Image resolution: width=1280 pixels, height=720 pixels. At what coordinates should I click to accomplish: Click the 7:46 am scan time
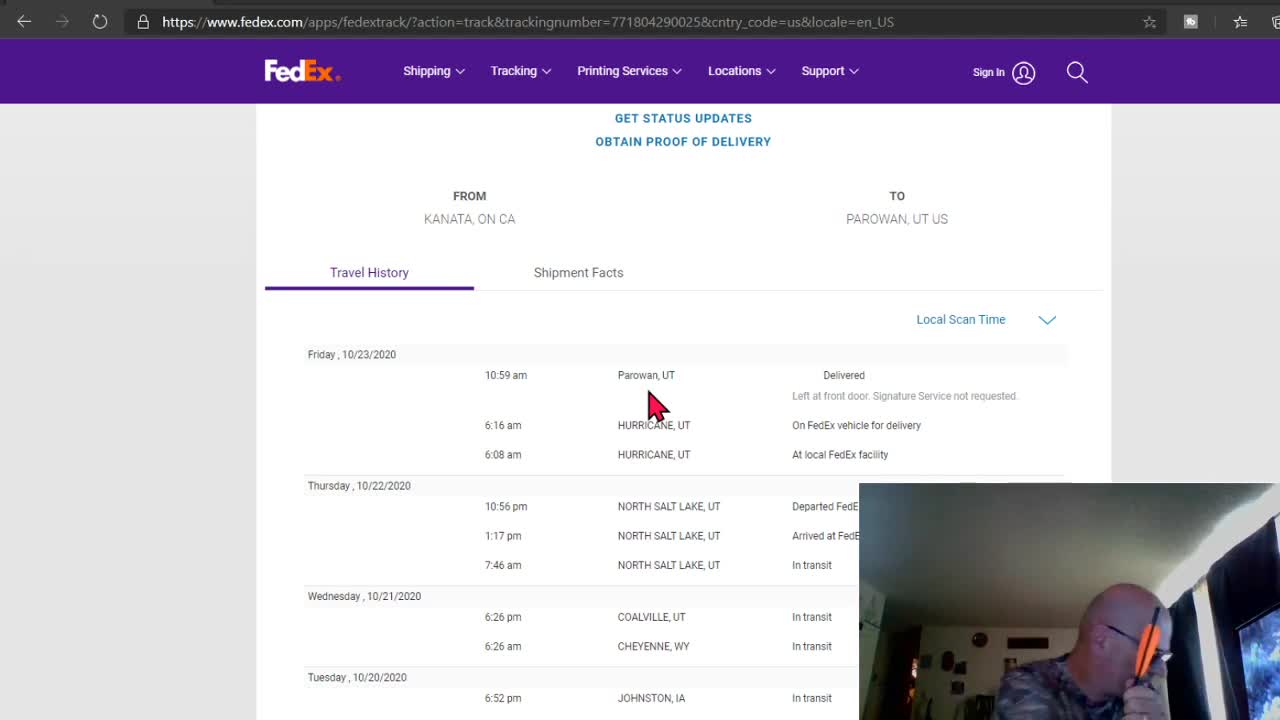coord(503,565)
